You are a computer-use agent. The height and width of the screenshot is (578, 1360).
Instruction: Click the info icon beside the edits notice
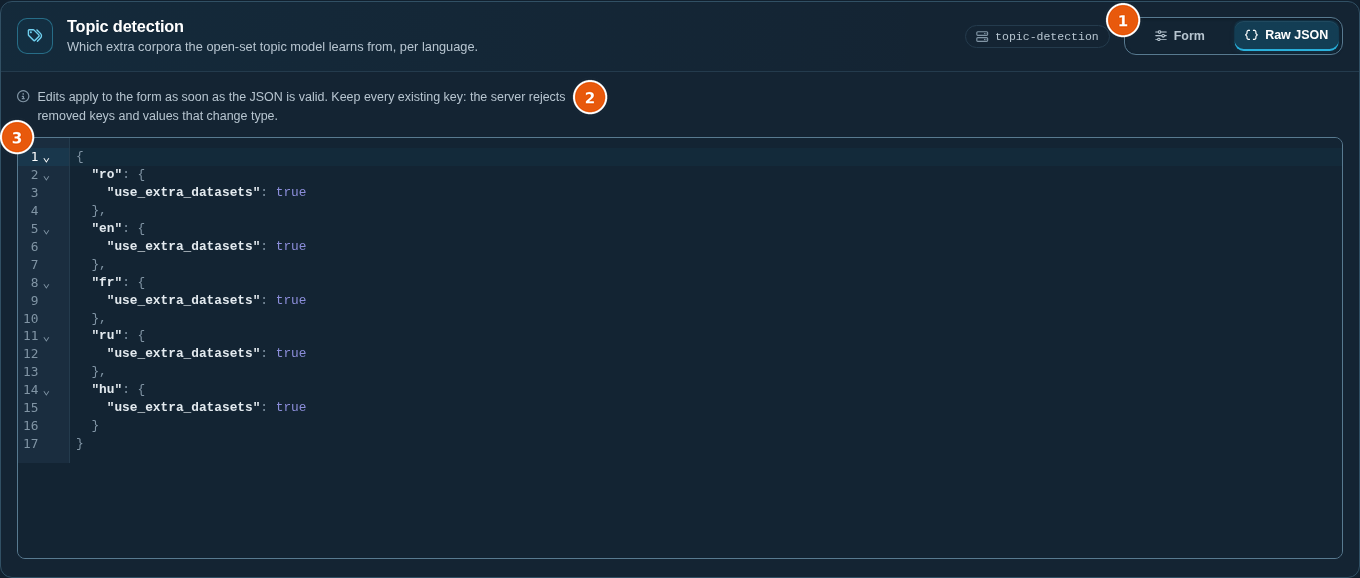coord(23,96)
